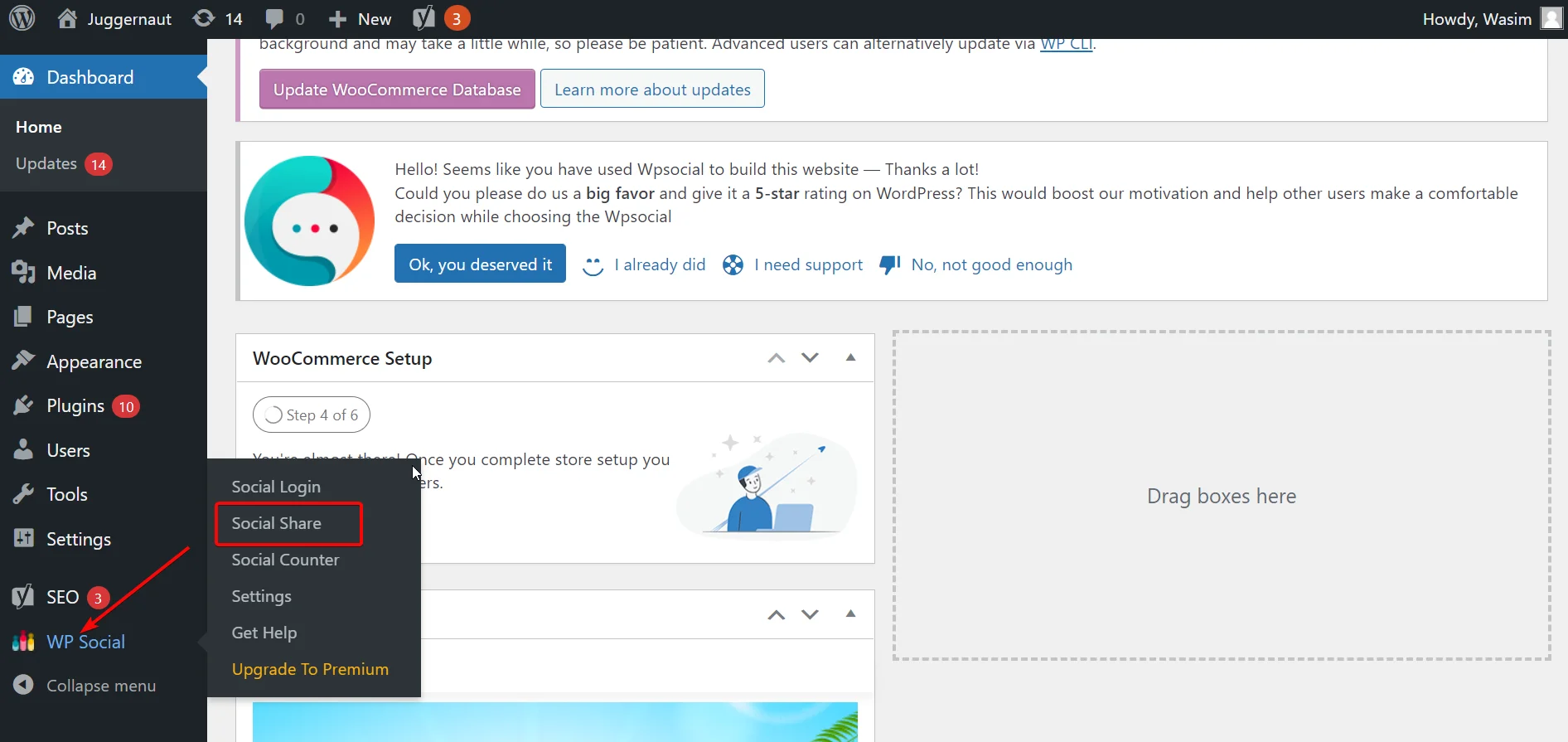This screenshot has height=742, width=1568.
Task: Move WooCommerce Setup box down
Action: (x=810, y=358)
